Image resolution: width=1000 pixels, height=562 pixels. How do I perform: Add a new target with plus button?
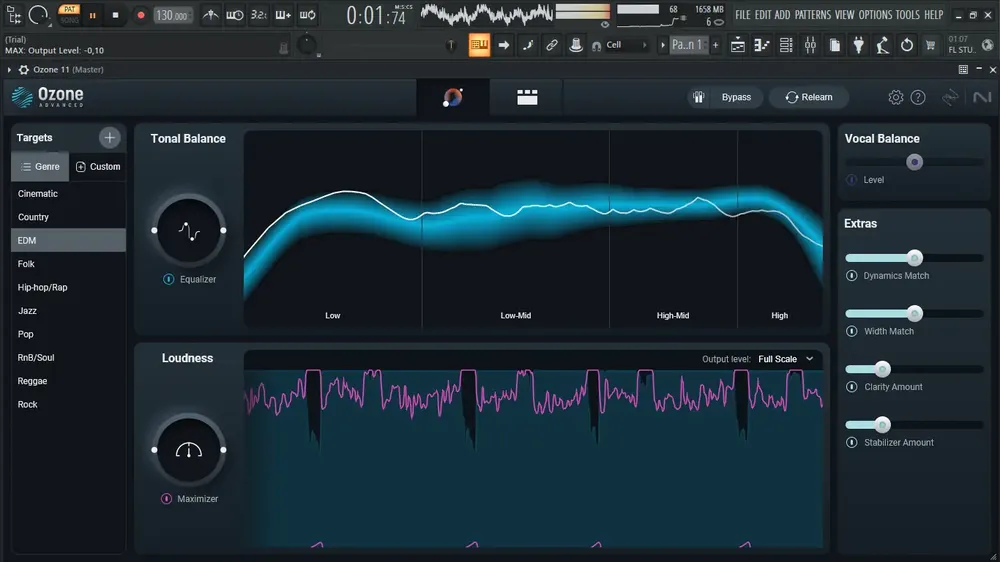pos(110,137)
